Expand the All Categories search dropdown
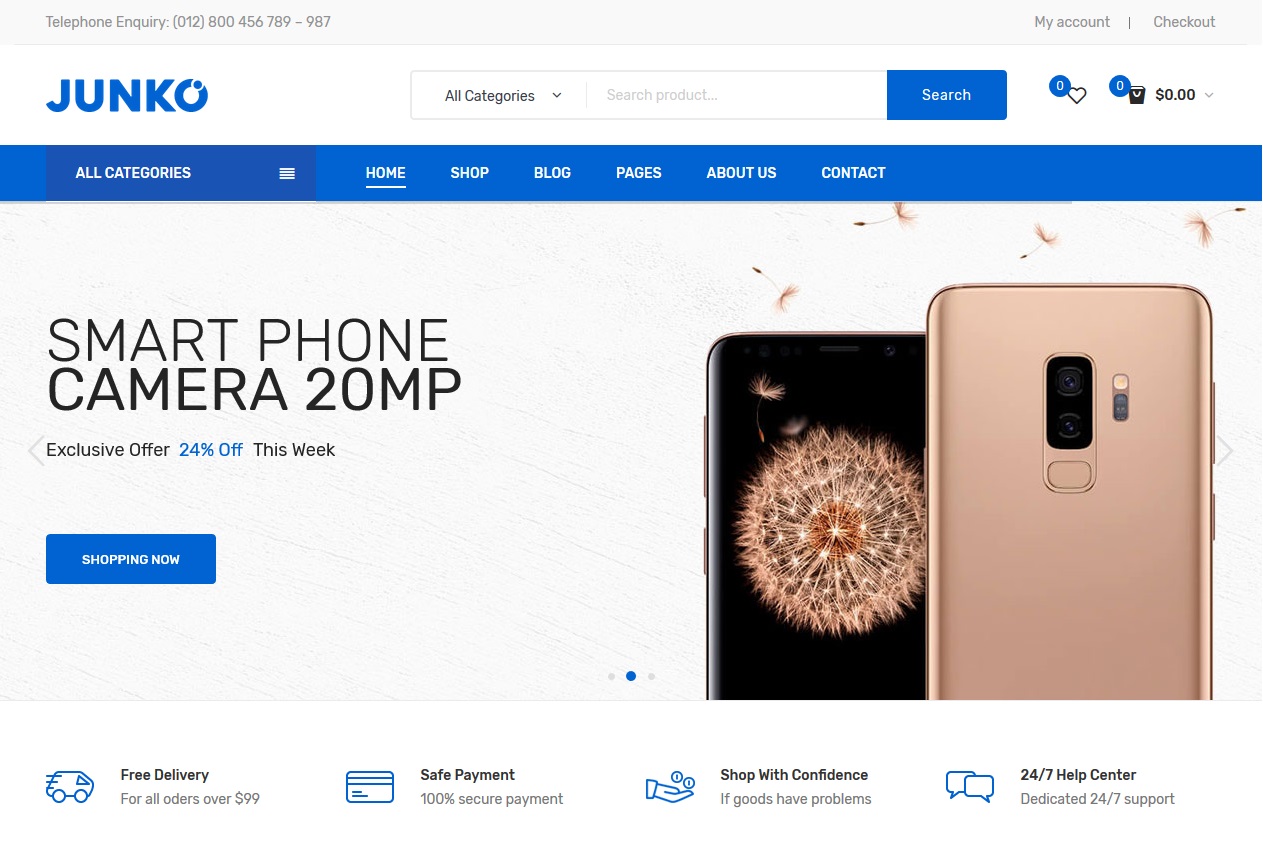This screenshot has width=1263, height=849. pos(502,96)
